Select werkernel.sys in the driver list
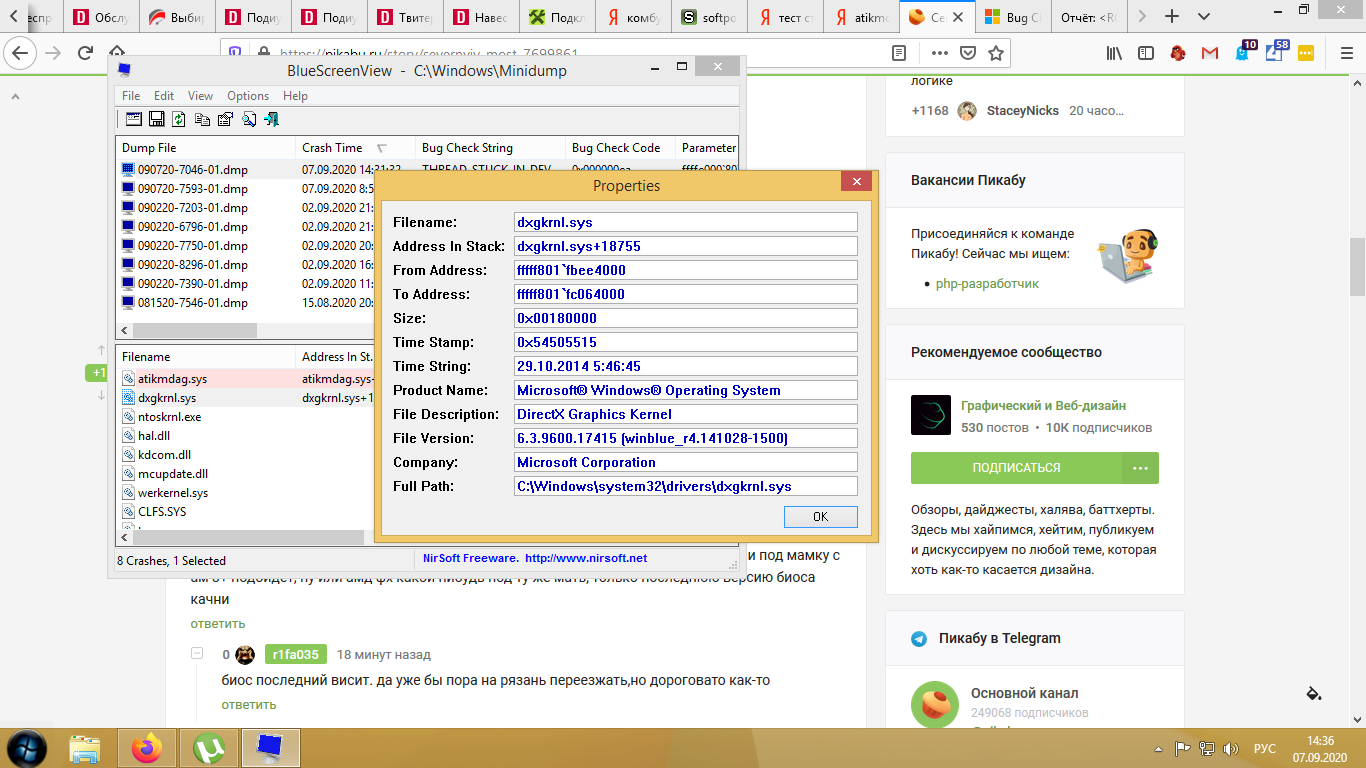This screenshot has width=1366, height=768. (x=173, y=493)
